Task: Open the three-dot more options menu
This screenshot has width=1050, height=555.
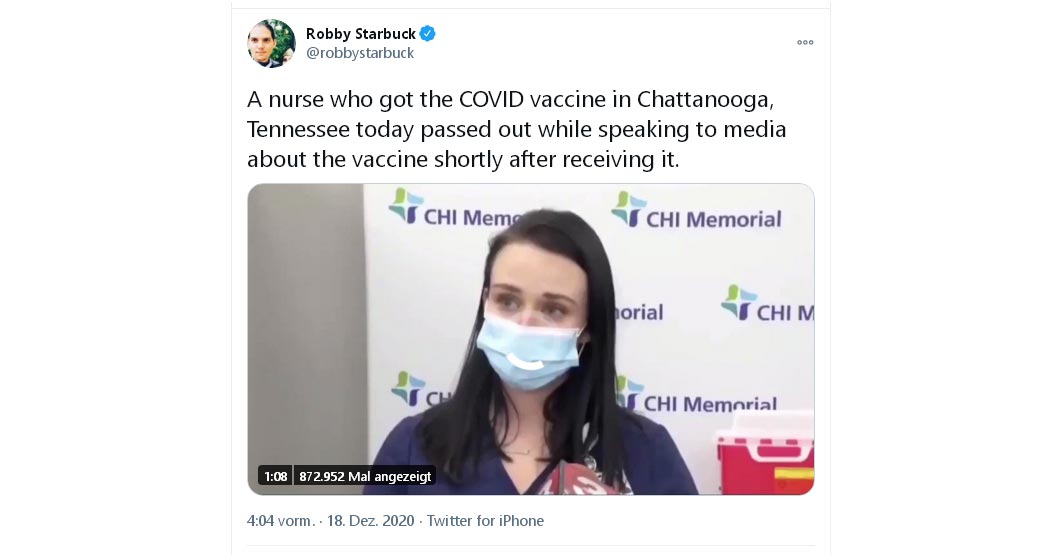Action: click(805, 42)
